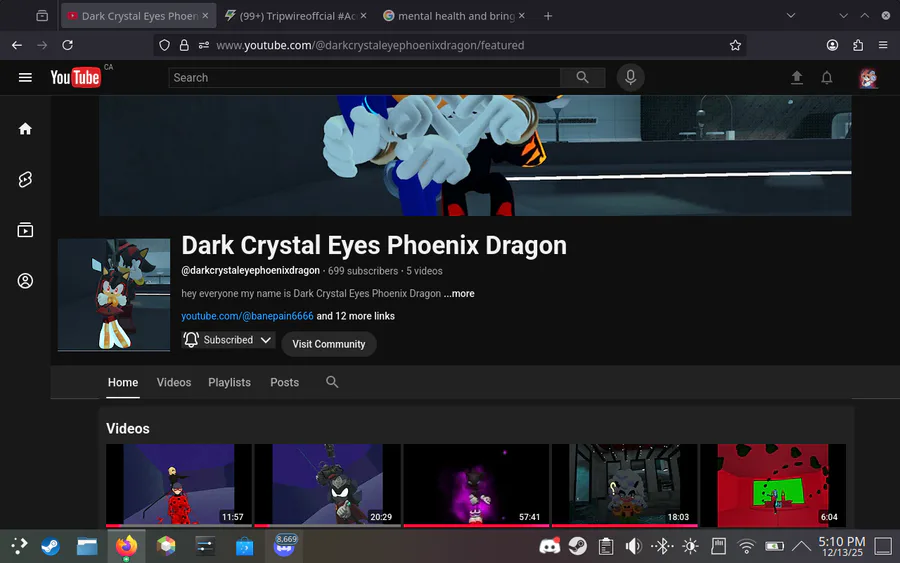Show desktop with the taskbar corner button
This screenshot has width=900, height=563.
(x=883, y=546)
